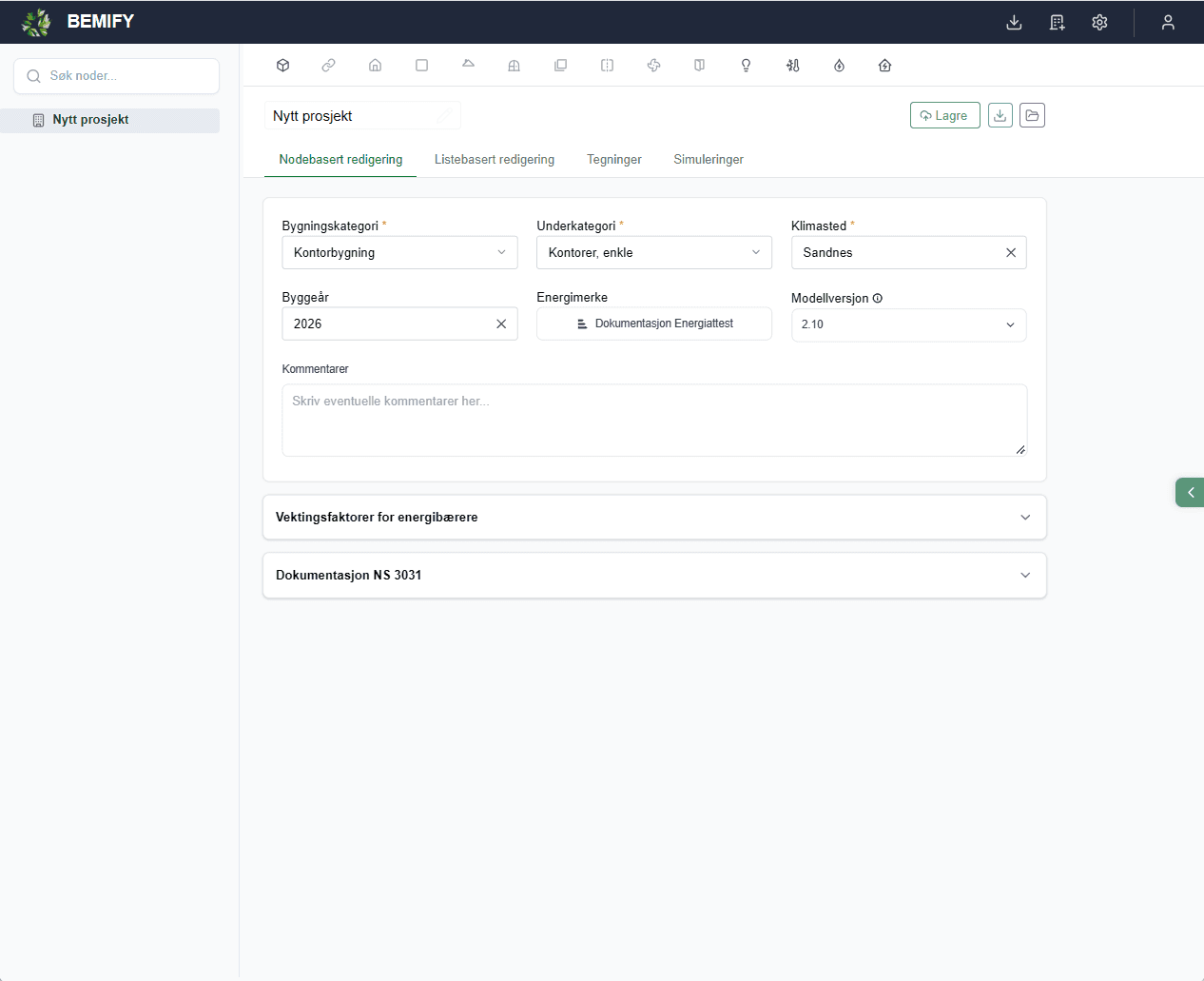Clear the Klimasted field value

tap(1011, 253)
